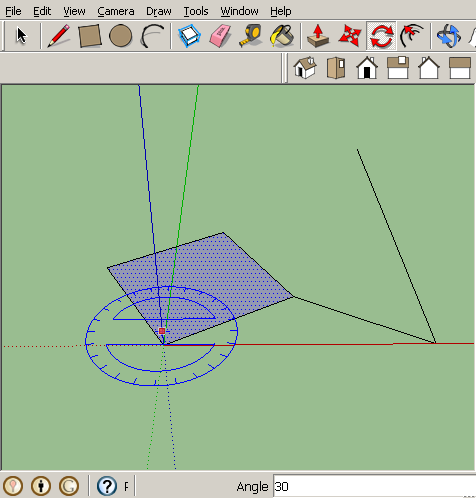Select the Push/Pull tool
Image resolution: width=476 pixels, height=498 pixels.
pyautogui.click(x=318, y=36)
